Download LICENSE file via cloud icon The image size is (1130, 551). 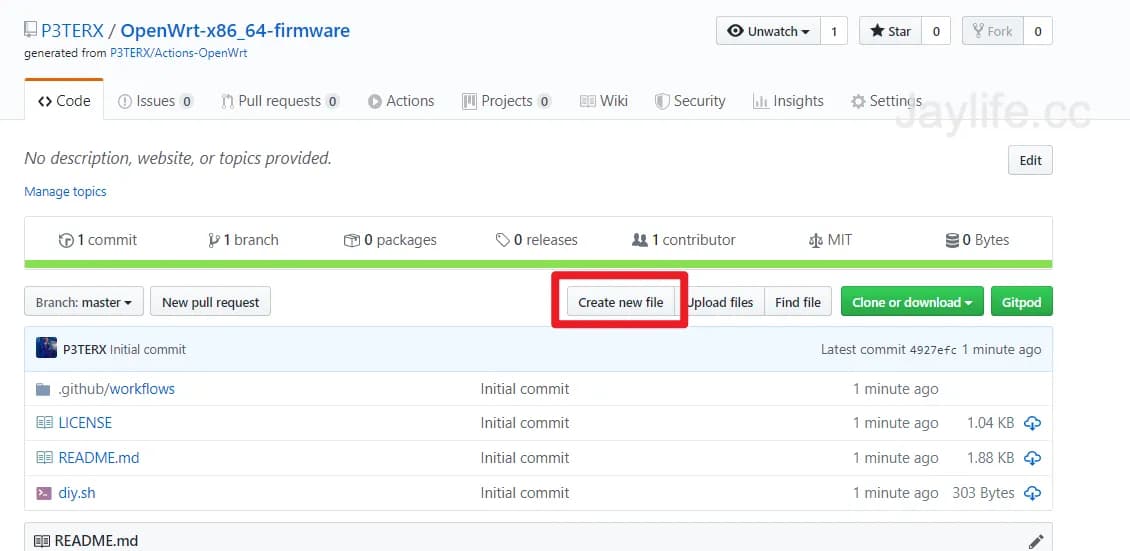tap(1032, 423)
